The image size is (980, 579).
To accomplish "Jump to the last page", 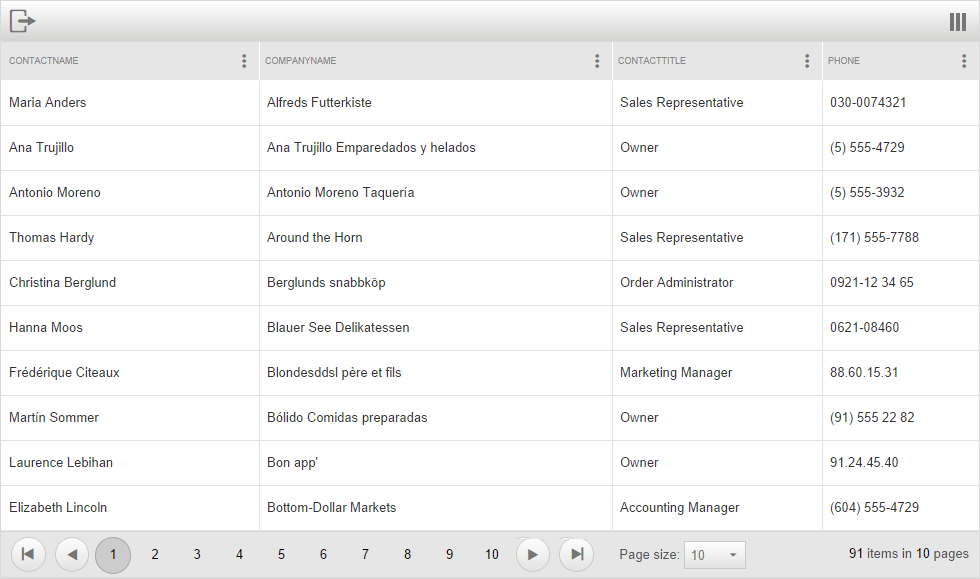I will tap(576, 554).
